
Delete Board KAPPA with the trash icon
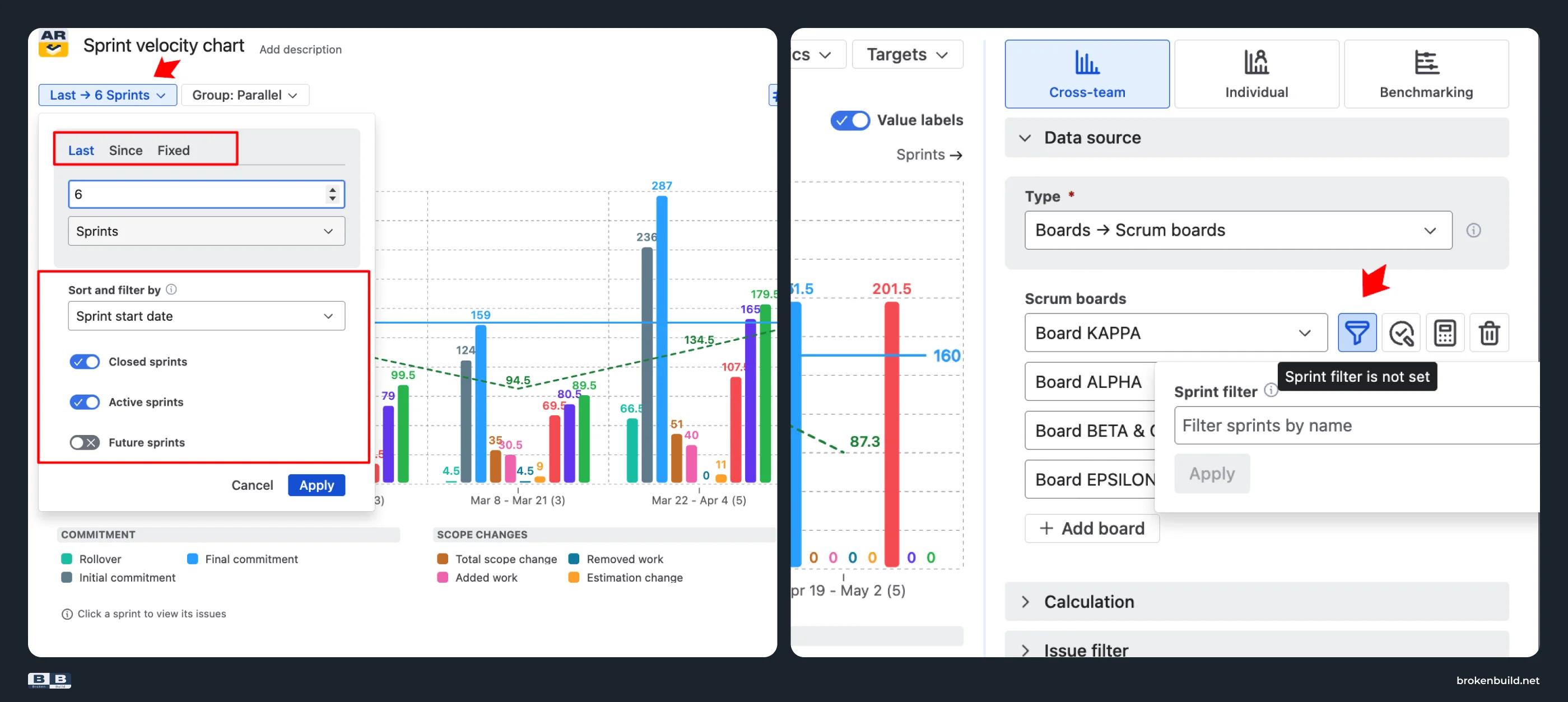tap(1489, 333)
